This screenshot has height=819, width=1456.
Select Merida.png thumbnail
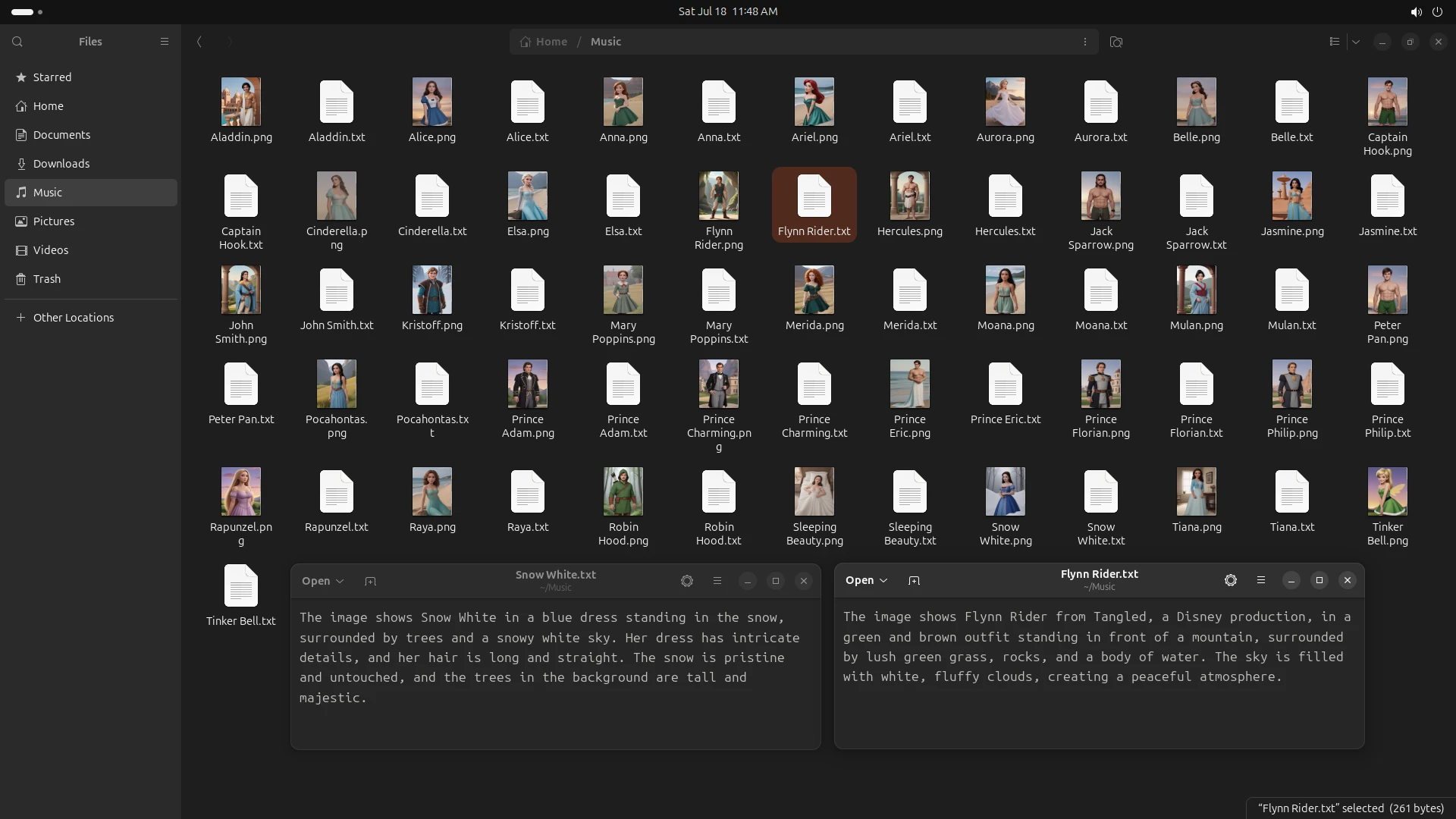pos(814,290)
